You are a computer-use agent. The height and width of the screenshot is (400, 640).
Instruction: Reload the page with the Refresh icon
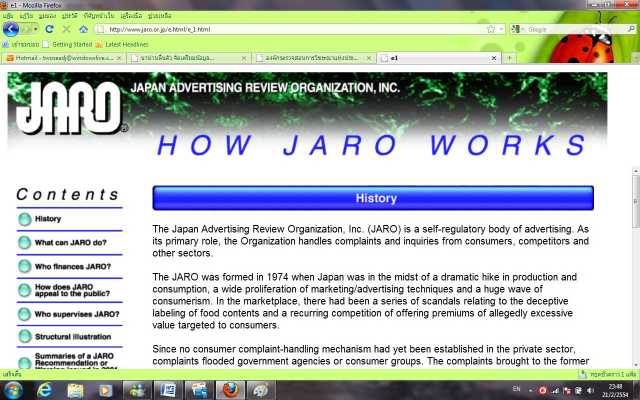(x=49, y=29)
